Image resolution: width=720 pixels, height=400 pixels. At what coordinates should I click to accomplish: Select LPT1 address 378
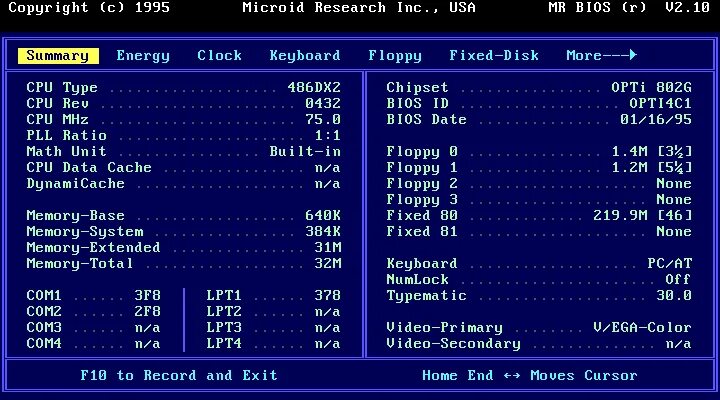pyautogui.click(x=328, y=295)
